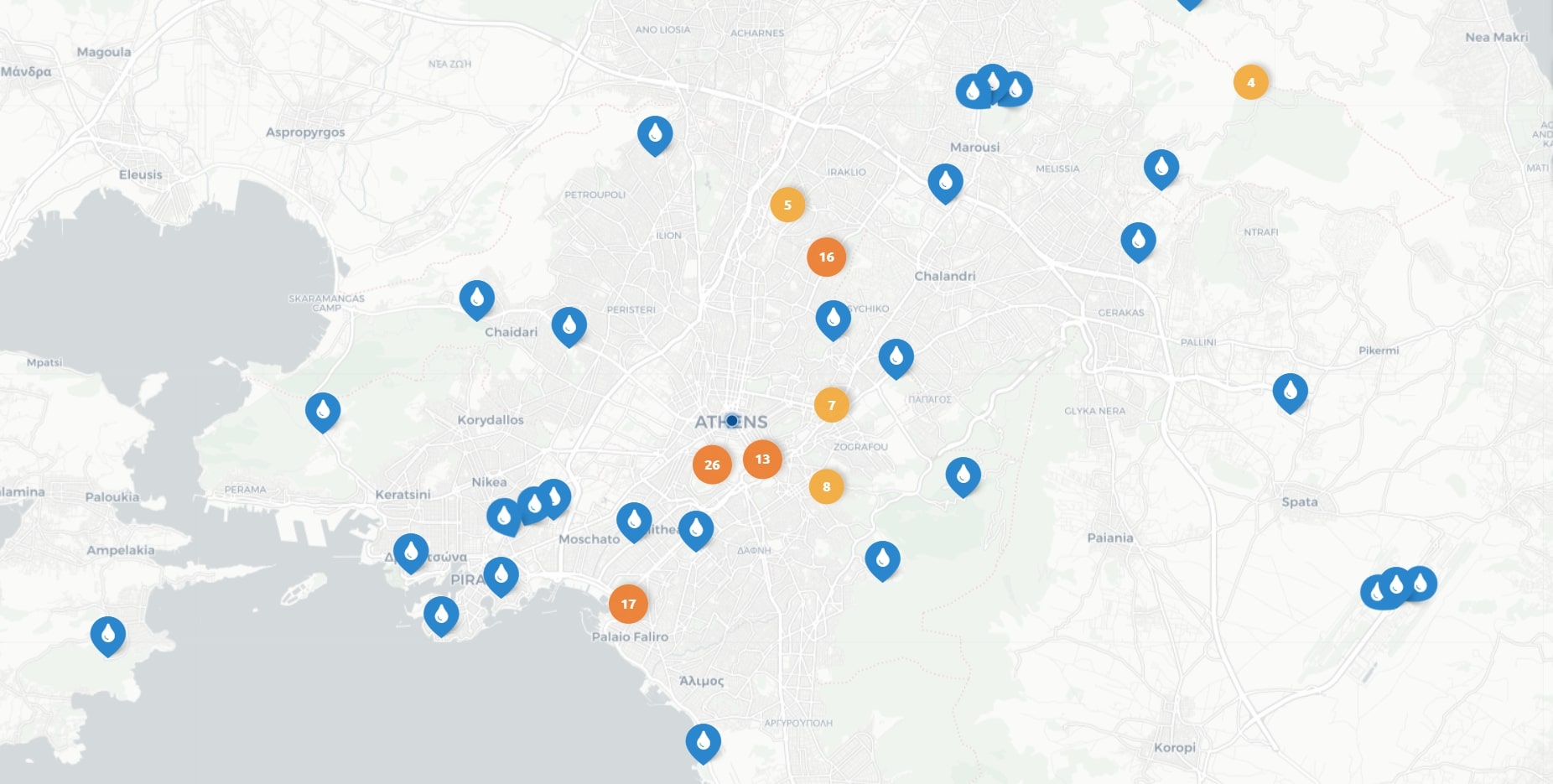Click water drop marker east of Zografou
Viewport: 1553px width, 784px height.
[x=963, y=475]
